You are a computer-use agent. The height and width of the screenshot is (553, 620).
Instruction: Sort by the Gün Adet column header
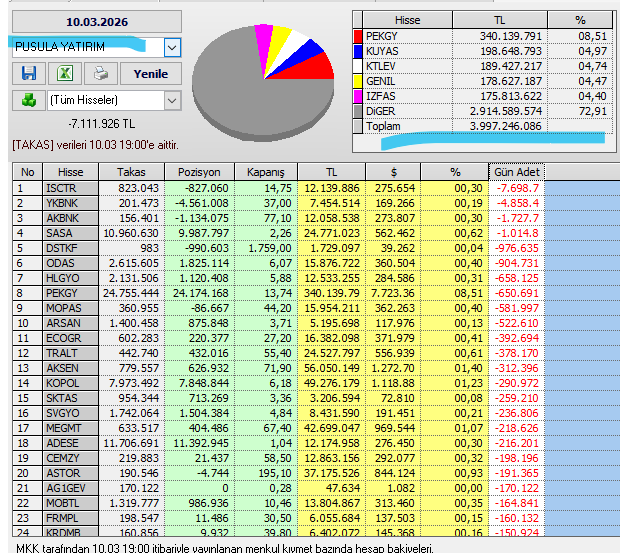click(x=516, y=172)
